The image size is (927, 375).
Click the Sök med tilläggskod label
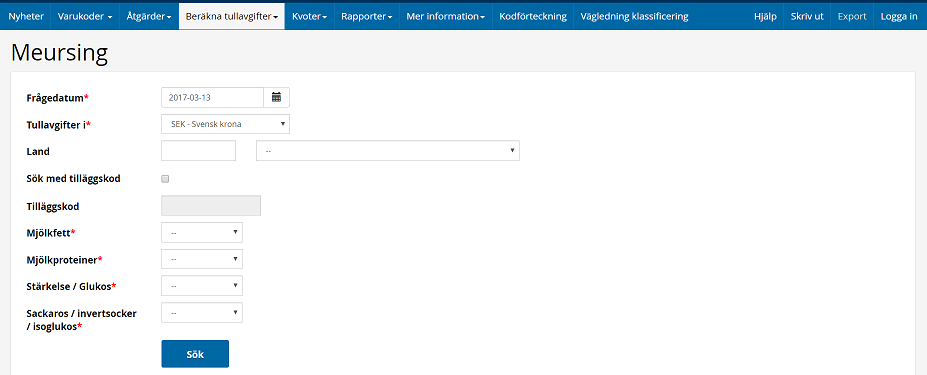point(73,178)
